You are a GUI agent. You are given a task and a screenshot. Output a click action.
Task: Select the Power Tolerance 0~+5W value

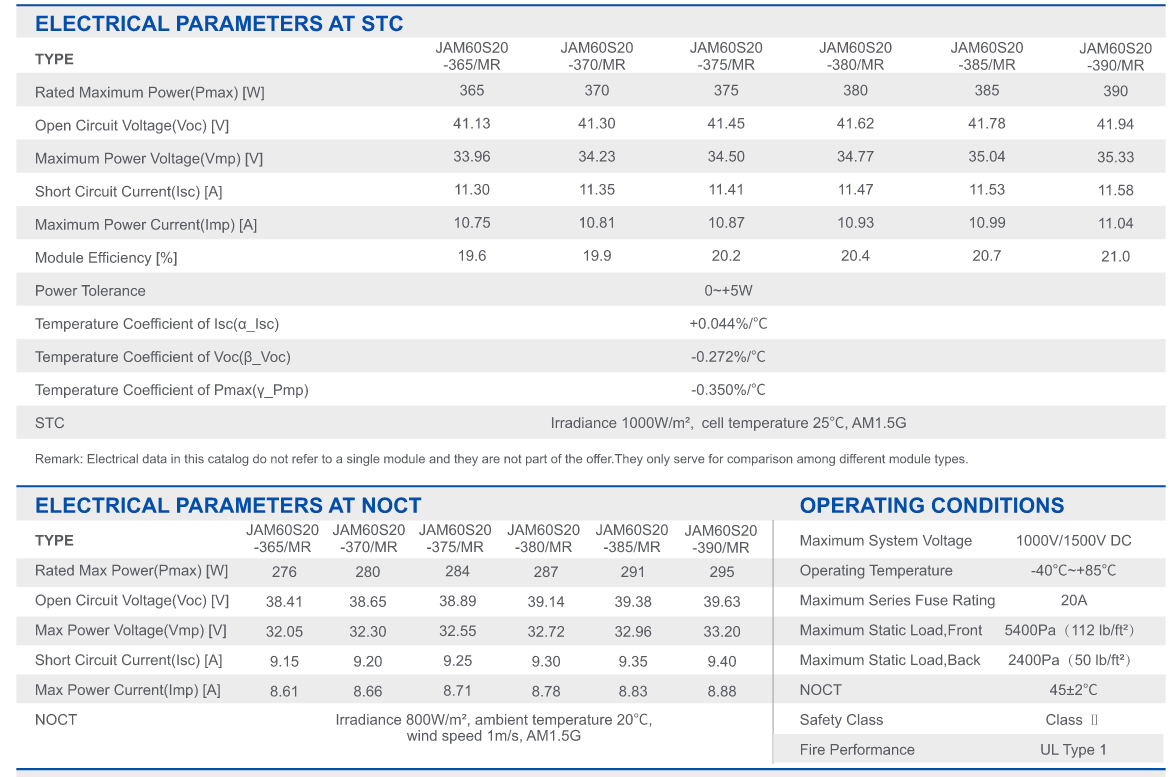728,291
